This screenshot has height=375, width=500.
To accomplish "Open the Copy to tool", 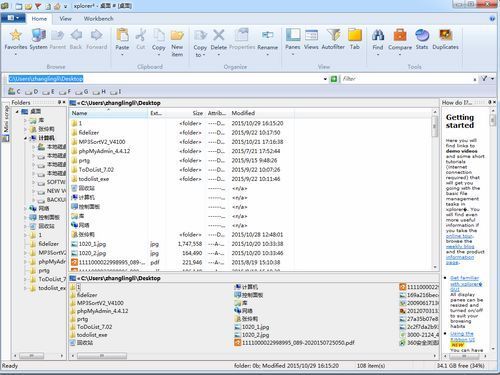I will tap(200, 43).
